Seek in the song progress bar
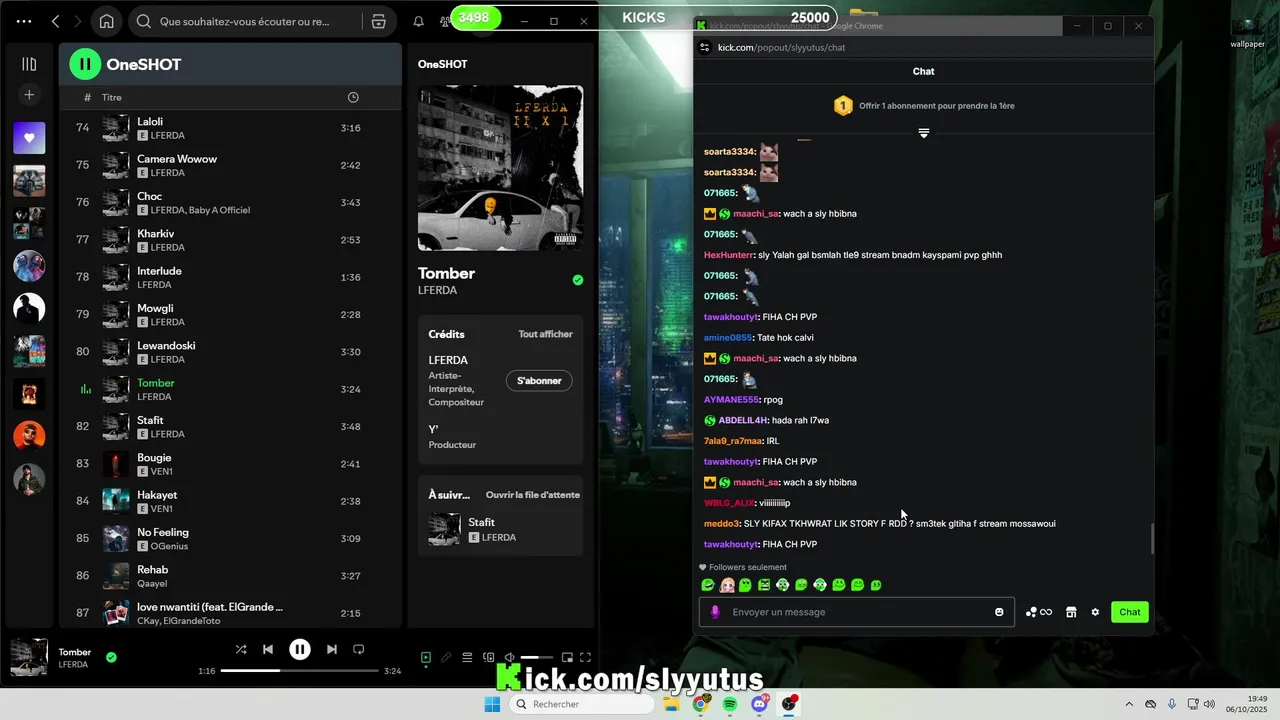1280x720 pixels. [x=299, y=671]
